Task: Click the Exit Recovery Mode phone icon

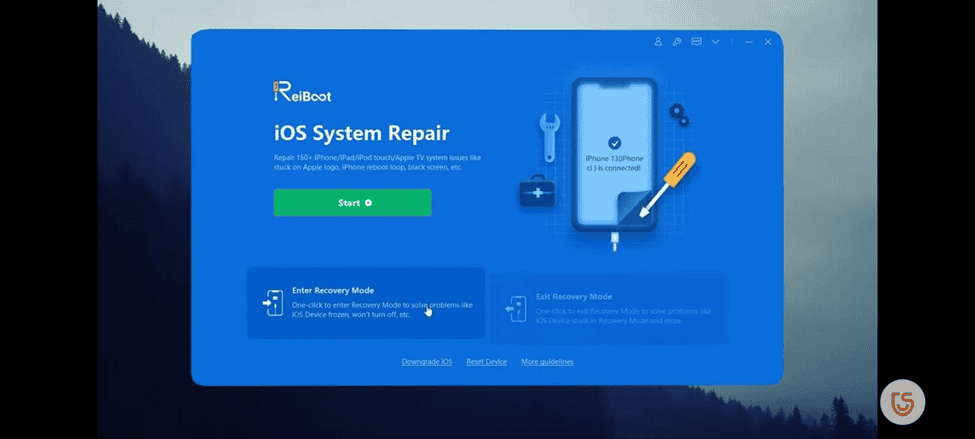Action: 516,309
